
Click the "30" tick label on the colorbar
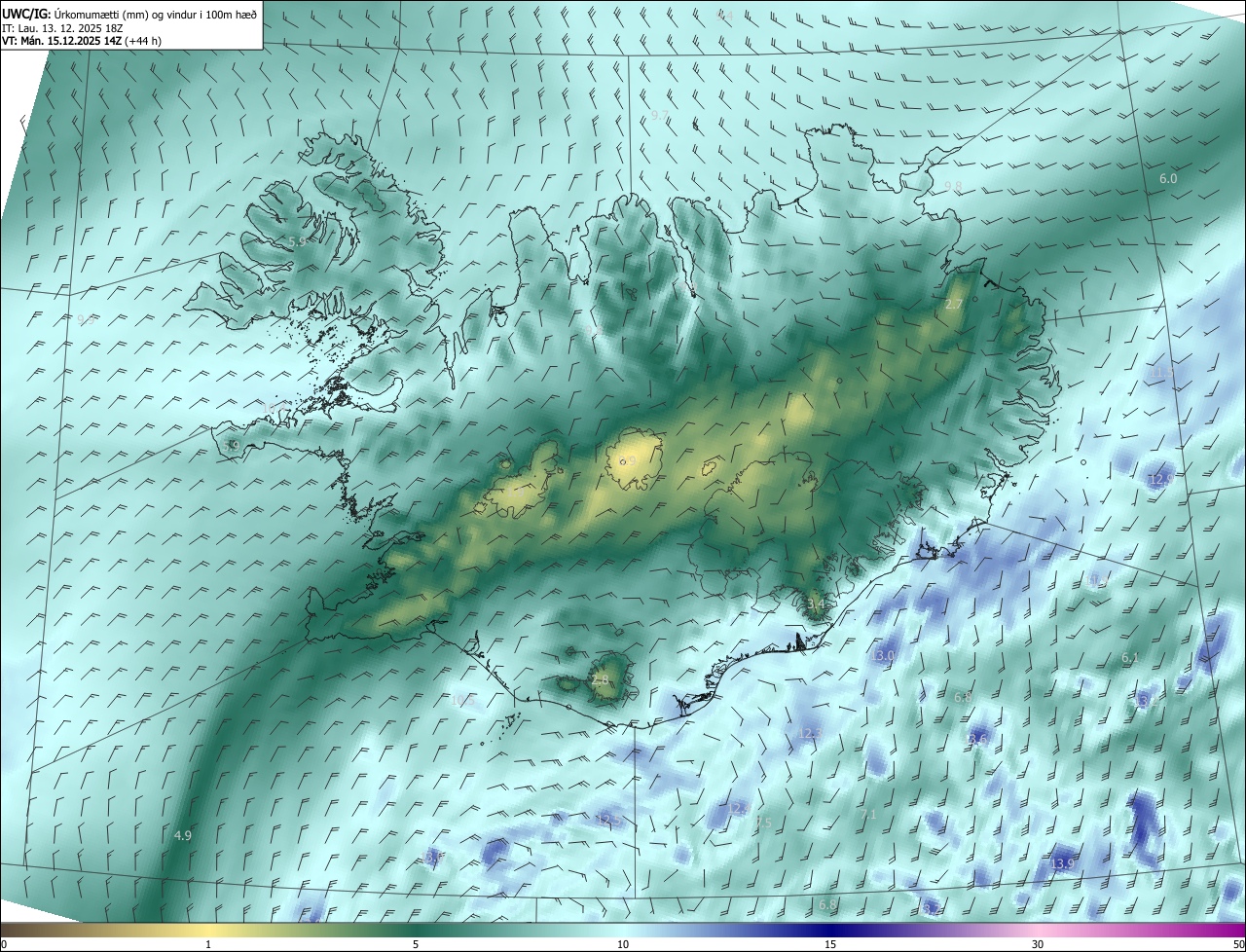pos(1038,944)
